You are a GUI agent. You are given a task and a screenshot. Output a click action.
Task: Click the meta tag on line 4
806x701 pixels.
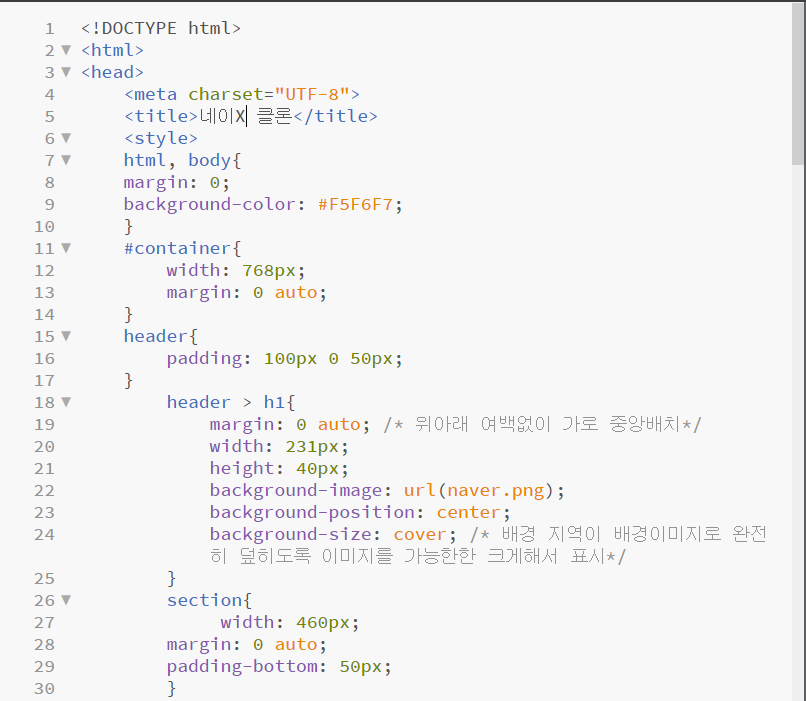(x=242, y=94)
